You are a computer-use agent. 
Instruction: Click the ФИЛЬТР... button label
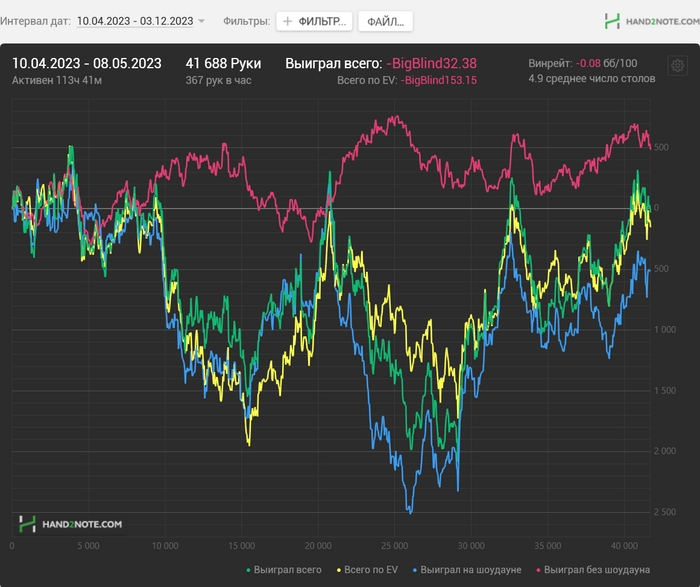tap(322, 21)
